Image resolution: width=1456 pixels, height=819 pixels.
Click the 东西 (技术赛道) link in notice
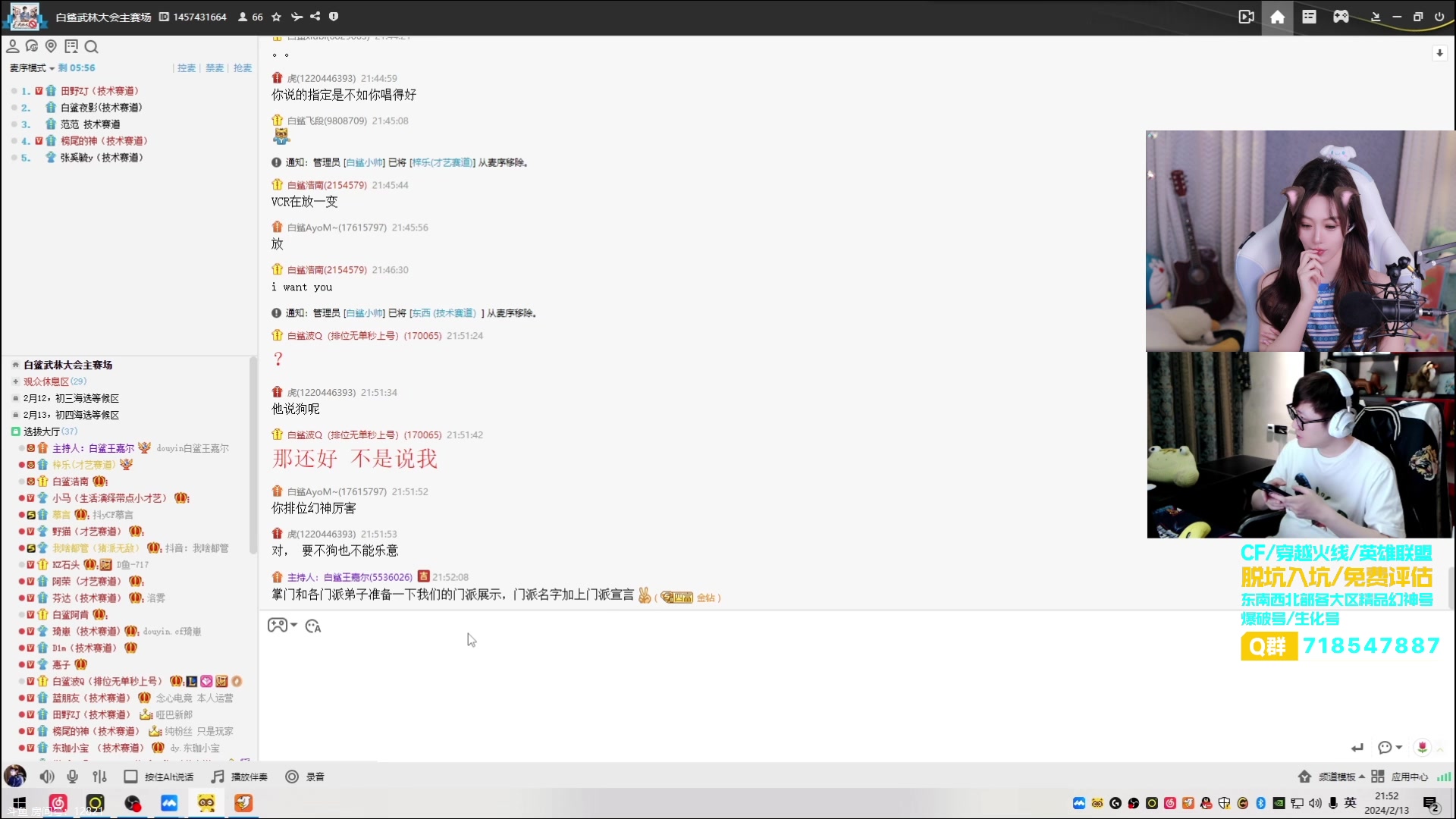point(444,313)
